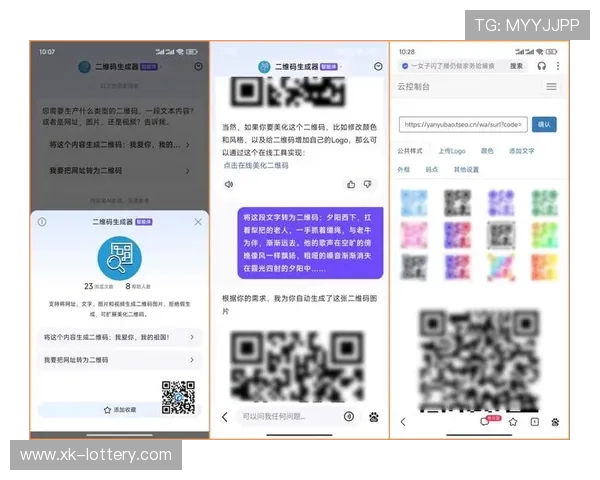Tap the large round QR generator avatar
The height and width of the screenshot is (480, 600).
[119, 258]
